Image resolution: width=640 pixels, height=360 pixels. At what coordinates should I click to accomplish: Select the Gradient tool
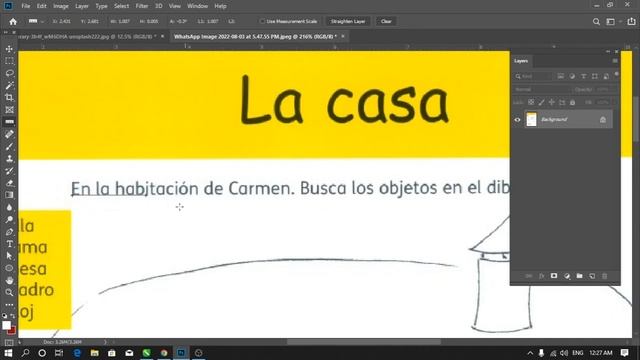[9, 195]
